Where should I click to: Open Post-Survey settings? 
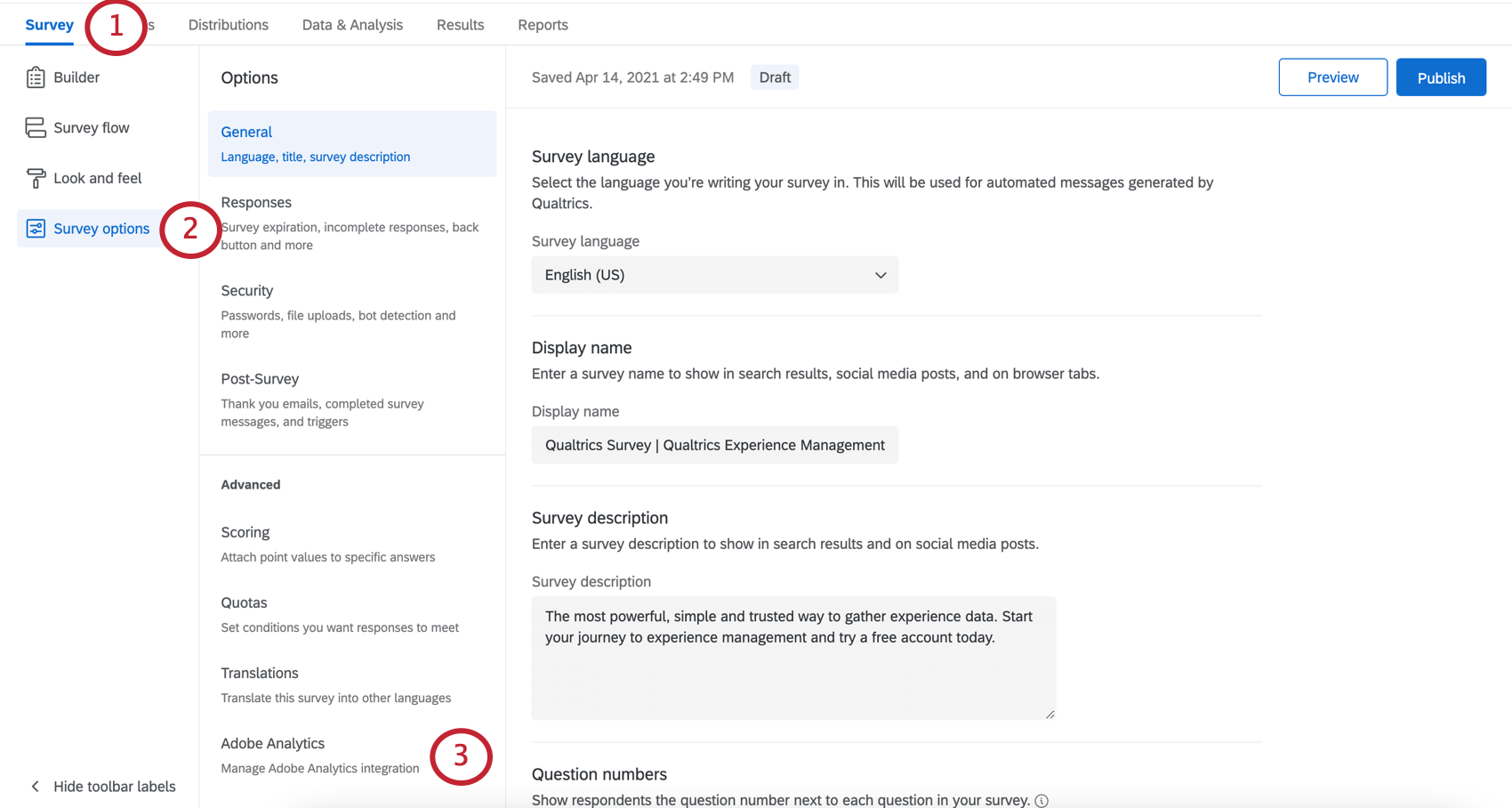click(260, 378)
